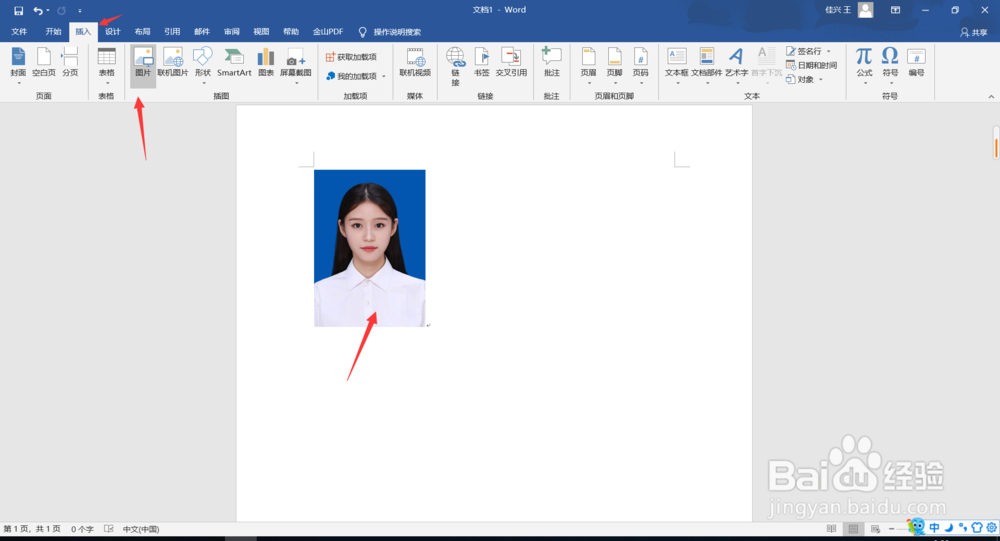Insert a Symbol (符号)
1000x541 pixels.
[890, 64]
